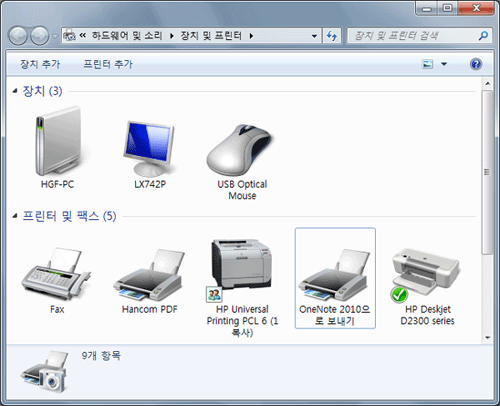500x406 pixels.
Task: Open the view options dropdown arrow
Action: [x=444, y=64]
